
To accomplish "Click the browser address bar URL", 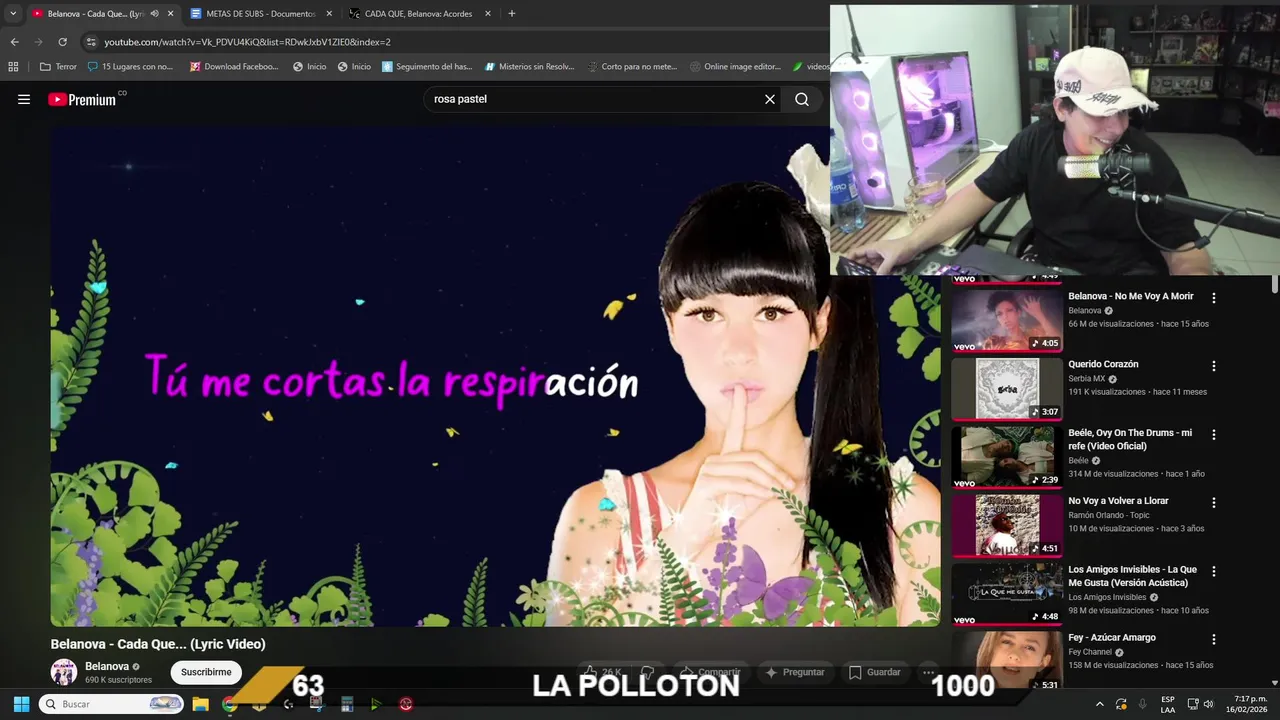I will (x=247, y=42).
